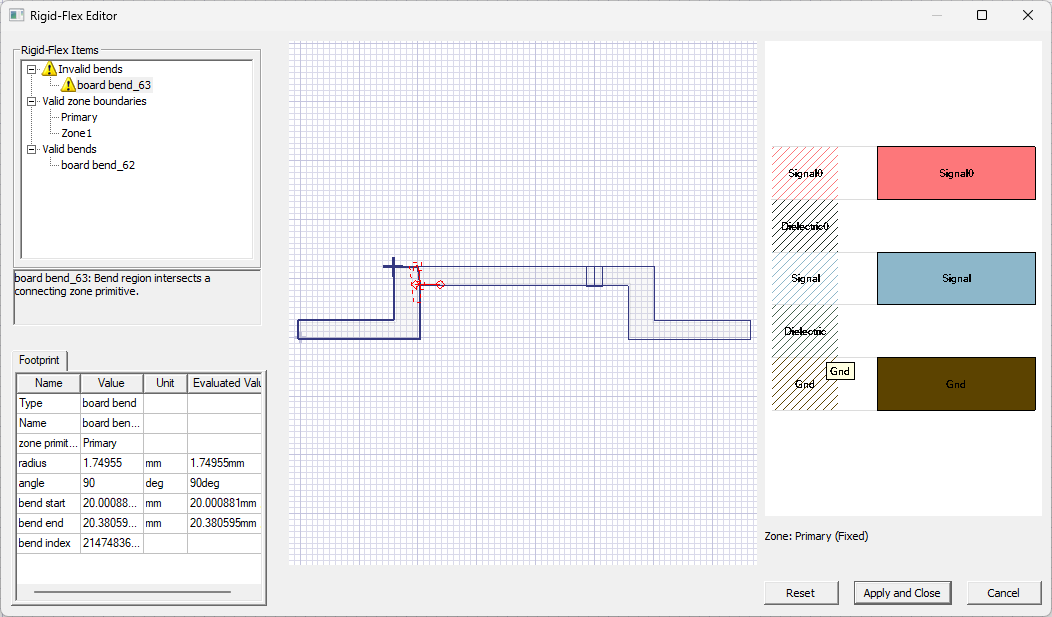Click the hatched Dielectric0 layer pattern
The height and width of the screenshot is (617, 1052).
coord(804,225)
